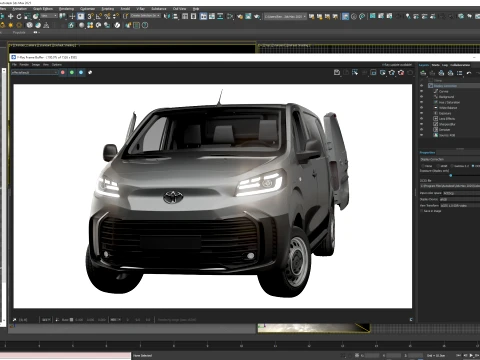The width and height of the screenshot is (480, 360).
Task: Select the Move tool in main toolbar
Action: click(x=10, y=16)
